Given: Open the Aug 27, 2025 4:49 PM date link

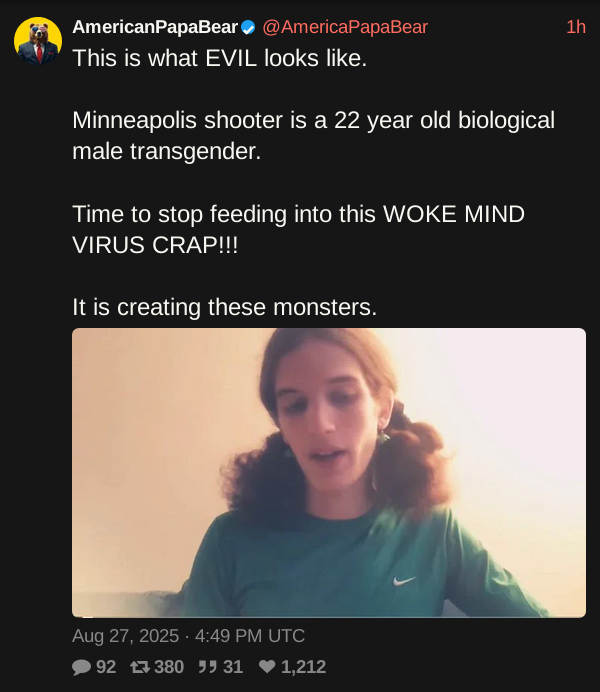Looking at the screenshot, I should pos(188,636).
